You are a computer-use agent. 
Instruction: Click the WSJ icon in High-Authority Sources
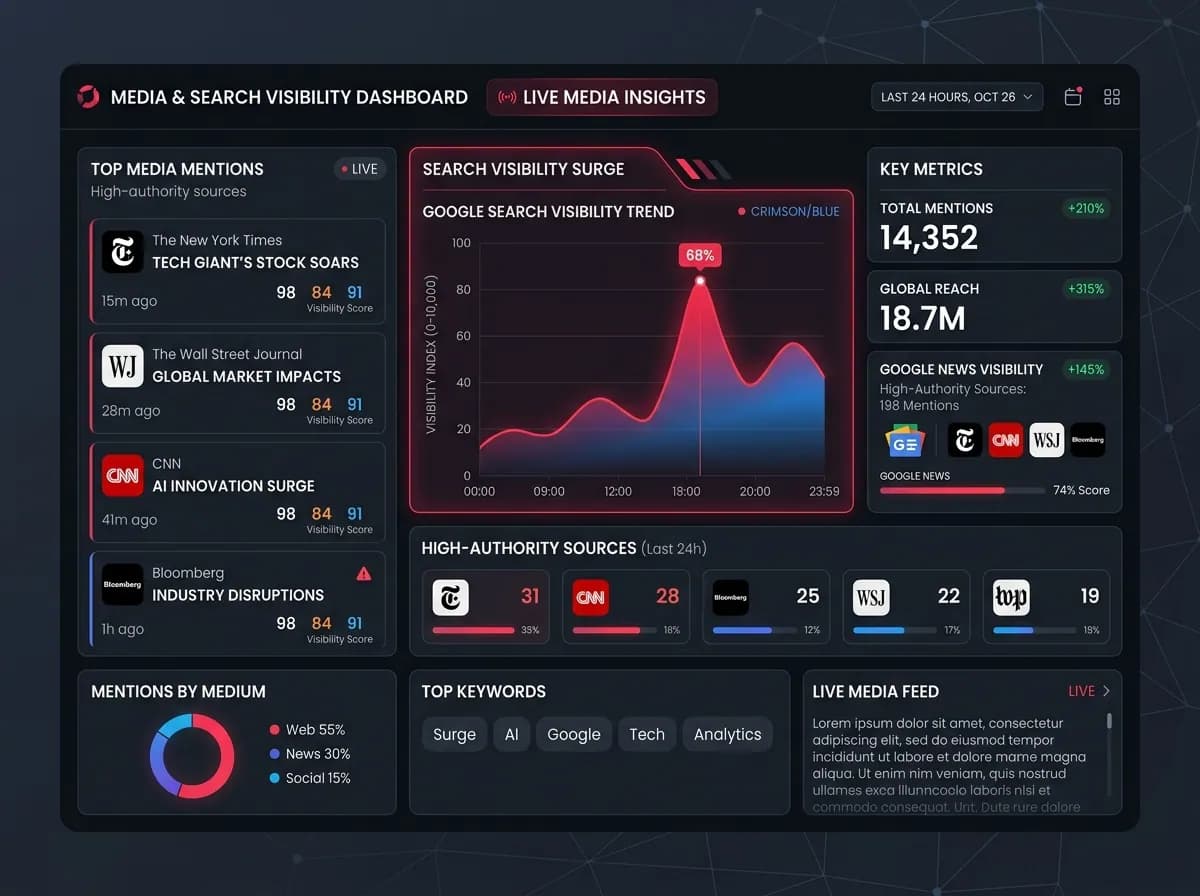[x=871, y=597]
